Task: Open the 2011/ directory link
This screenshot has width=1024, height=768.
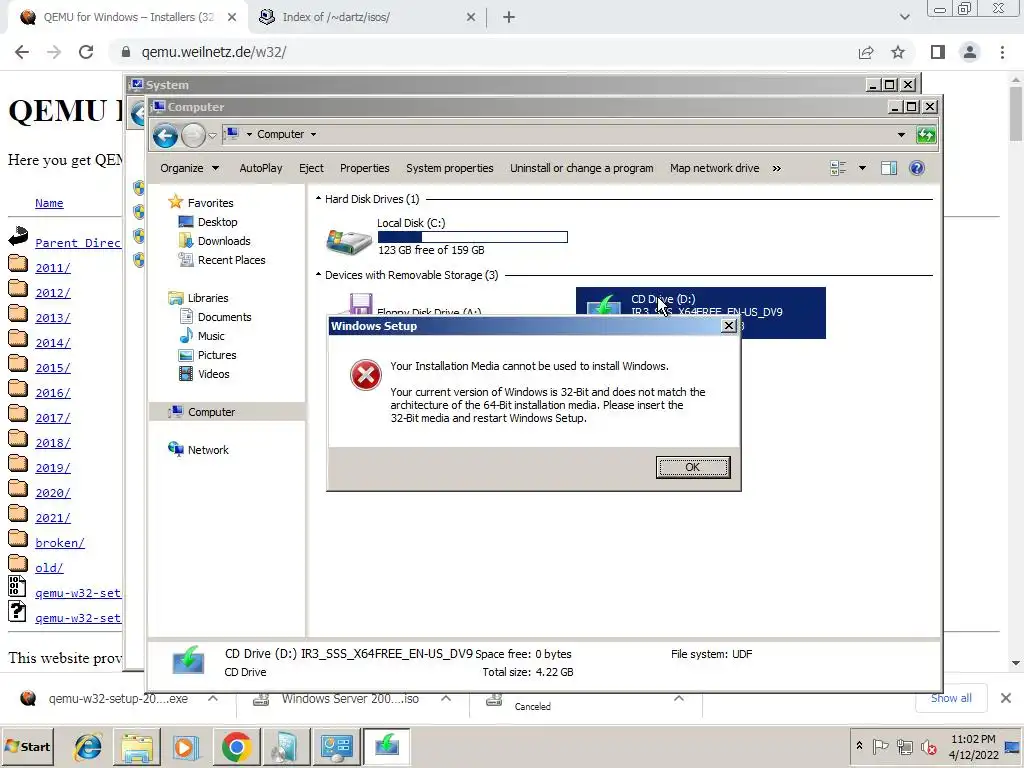Action: pyautogui.click(x=53, y=268)
